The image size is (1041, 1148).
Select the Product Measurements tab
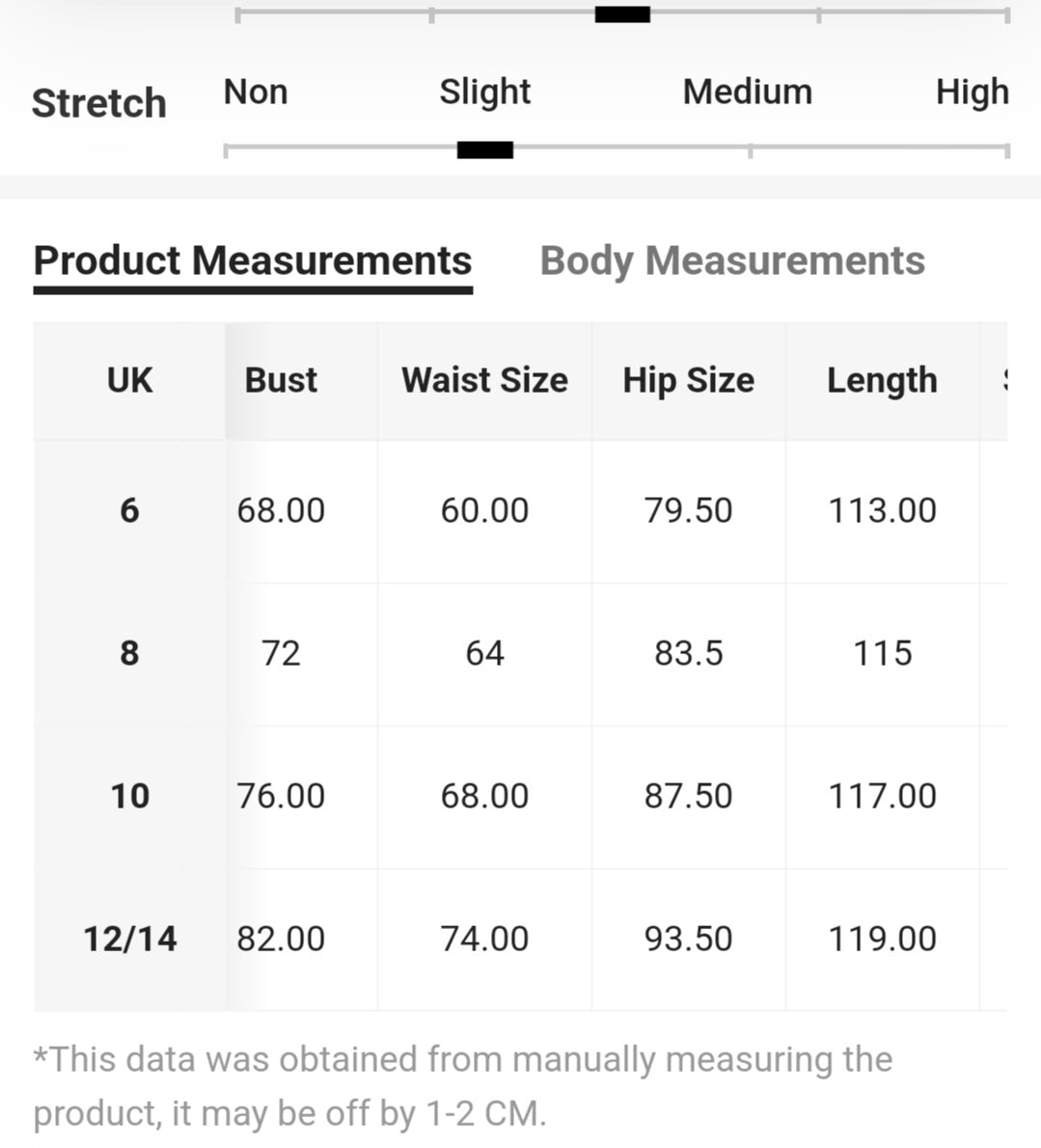253,261
